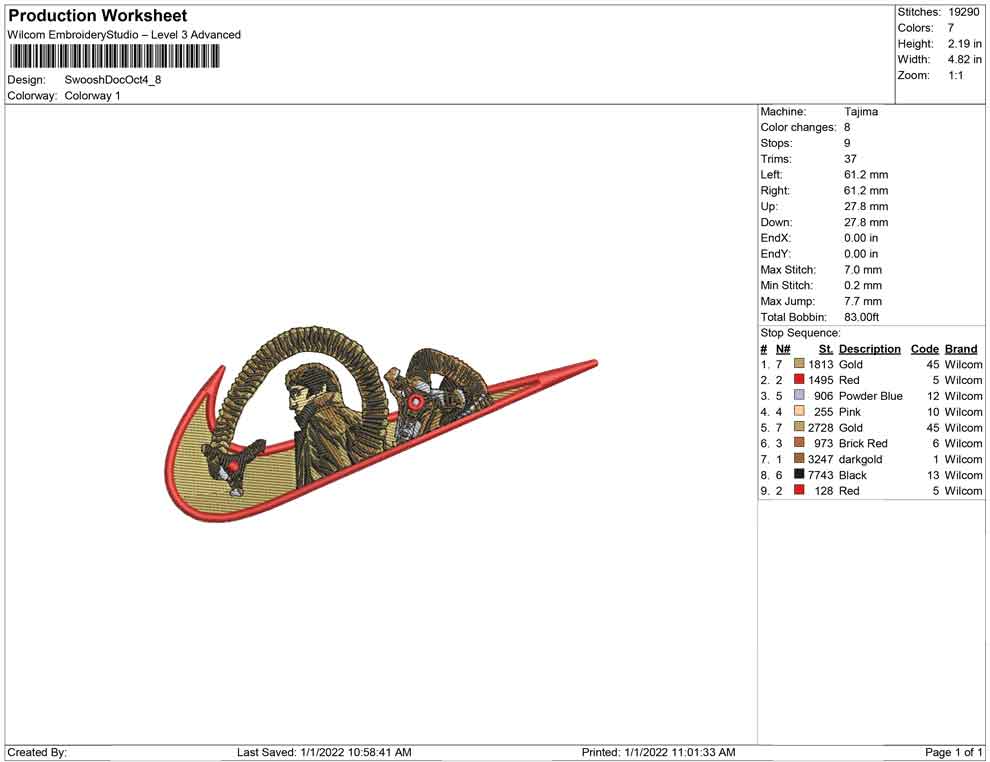
Task: Click the Machine value 'Tajima'
Action: [x=861, y=111]
